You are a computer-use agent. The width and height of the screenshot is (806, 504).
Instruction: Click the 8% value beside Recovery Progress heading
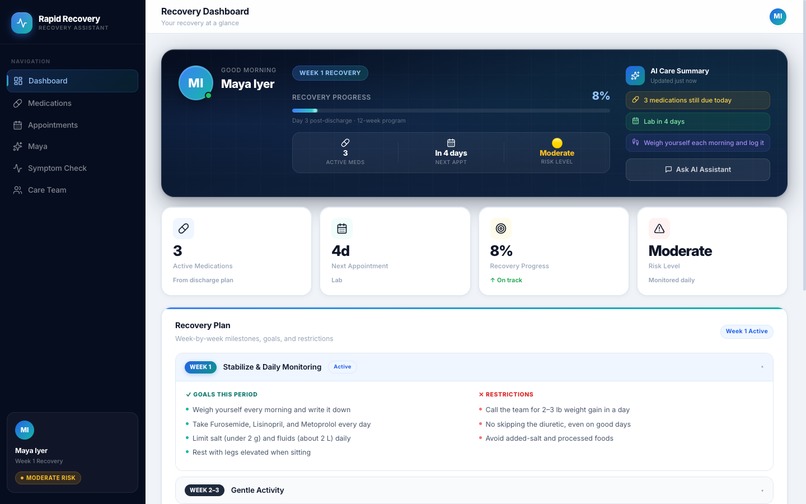pos(600,96)
